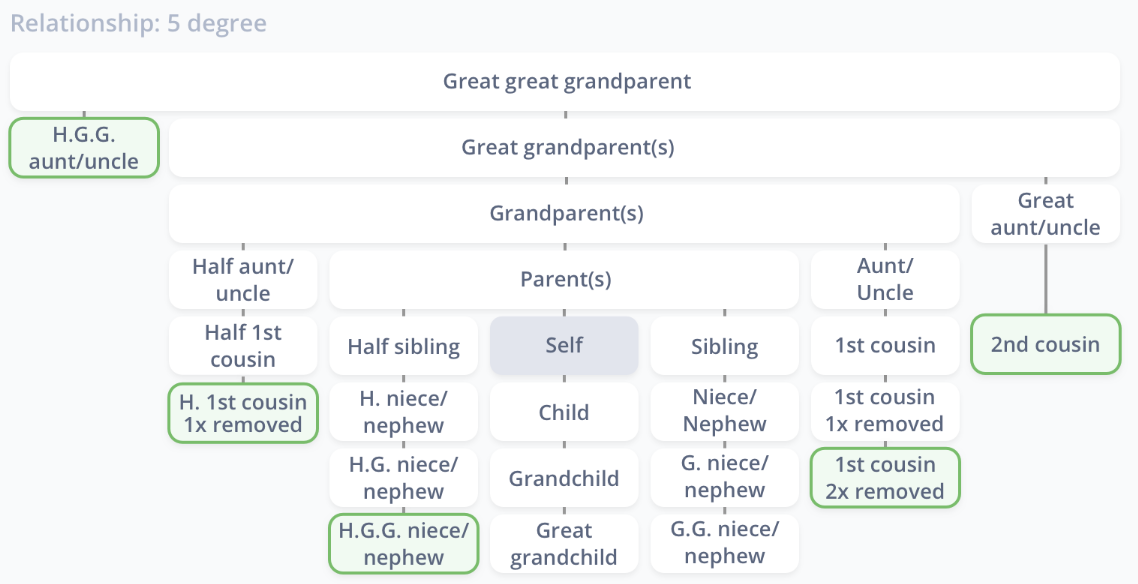The width and height of the screenshot is (1138, 584).
Task: Select the Great aunt/uncle box
Action: (x=1046, y=213)
